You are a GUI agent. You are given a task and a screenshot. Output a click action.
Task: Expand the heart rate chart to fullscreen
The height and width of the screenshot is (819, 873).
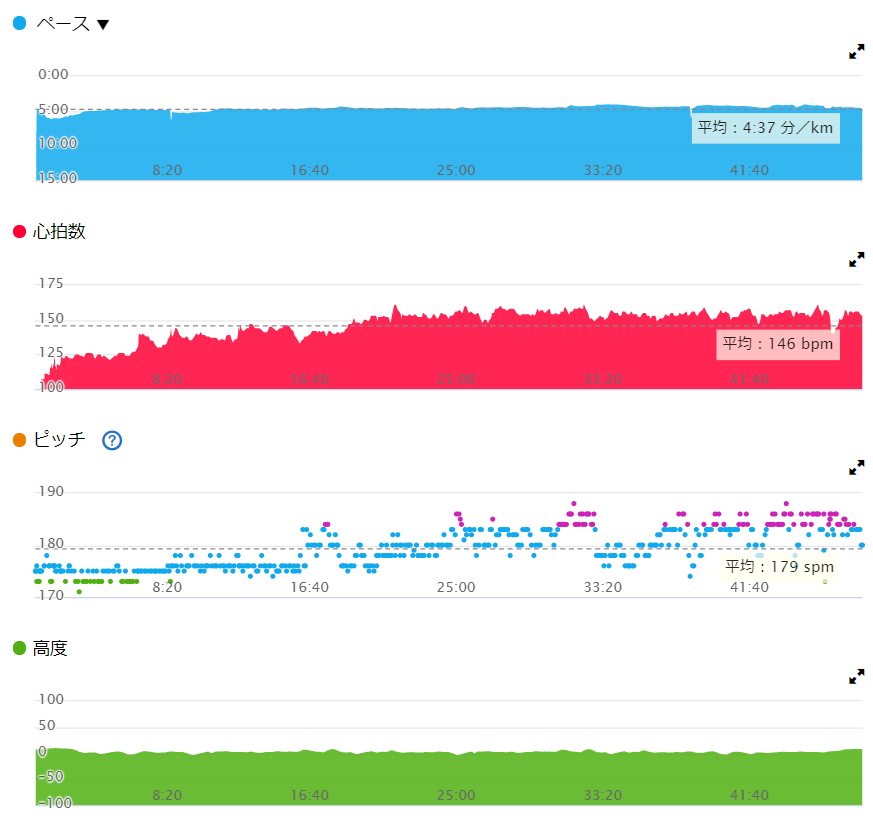(856, 260)
